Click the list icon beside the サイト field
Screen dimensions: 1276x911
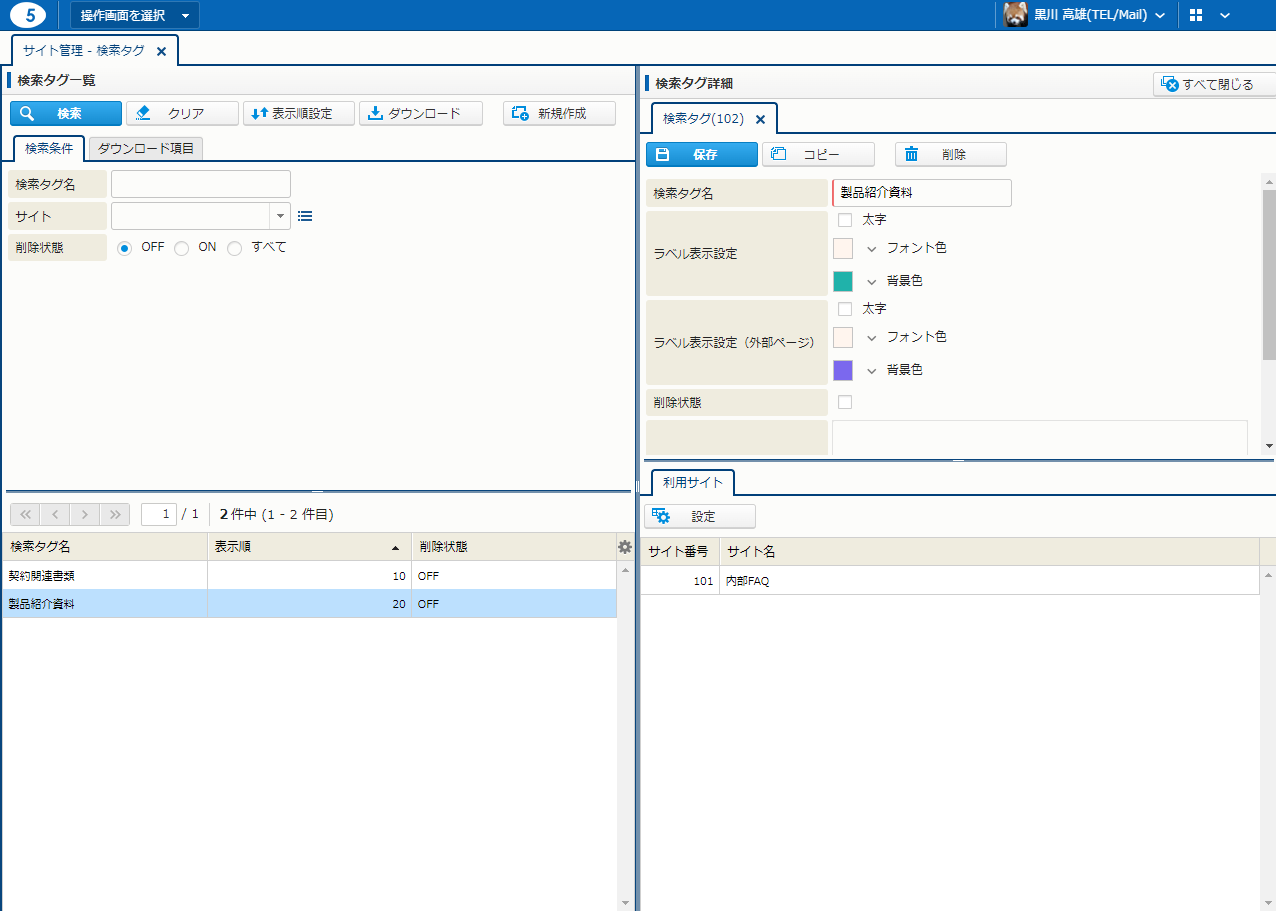click(x=305, y=216)
